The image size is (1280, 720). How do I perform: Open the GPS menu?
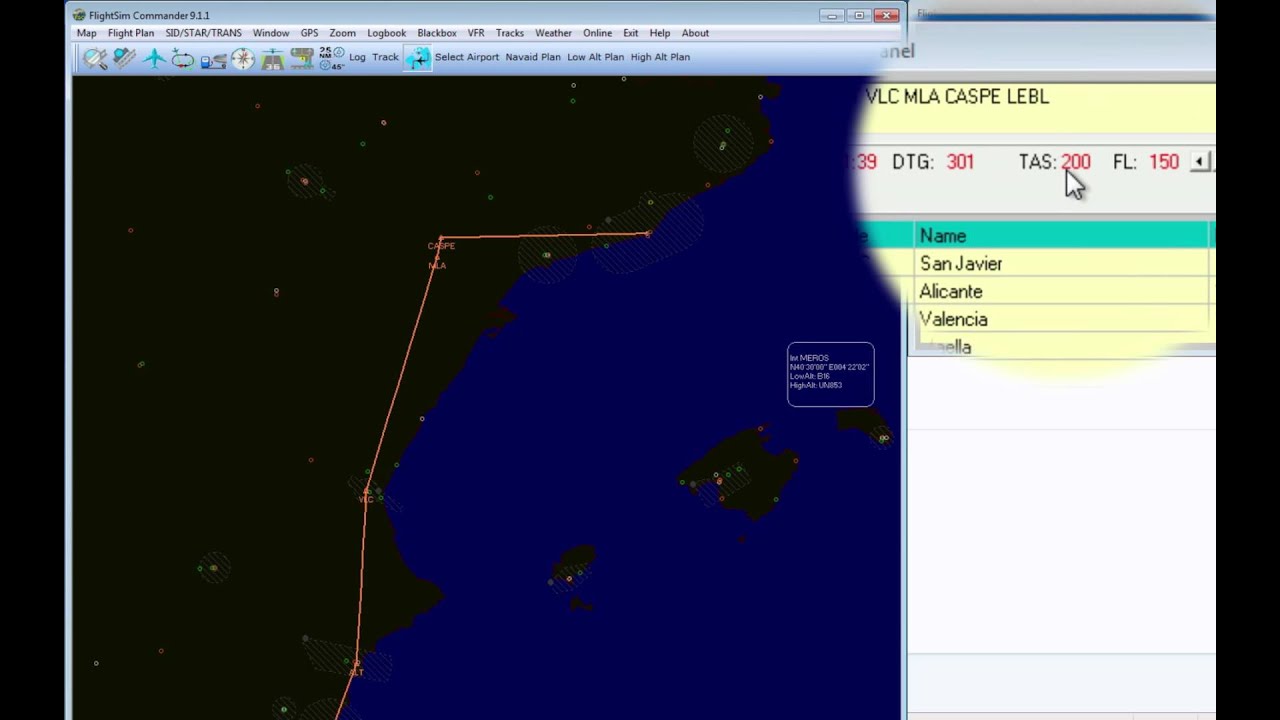(x=309, y=33)
